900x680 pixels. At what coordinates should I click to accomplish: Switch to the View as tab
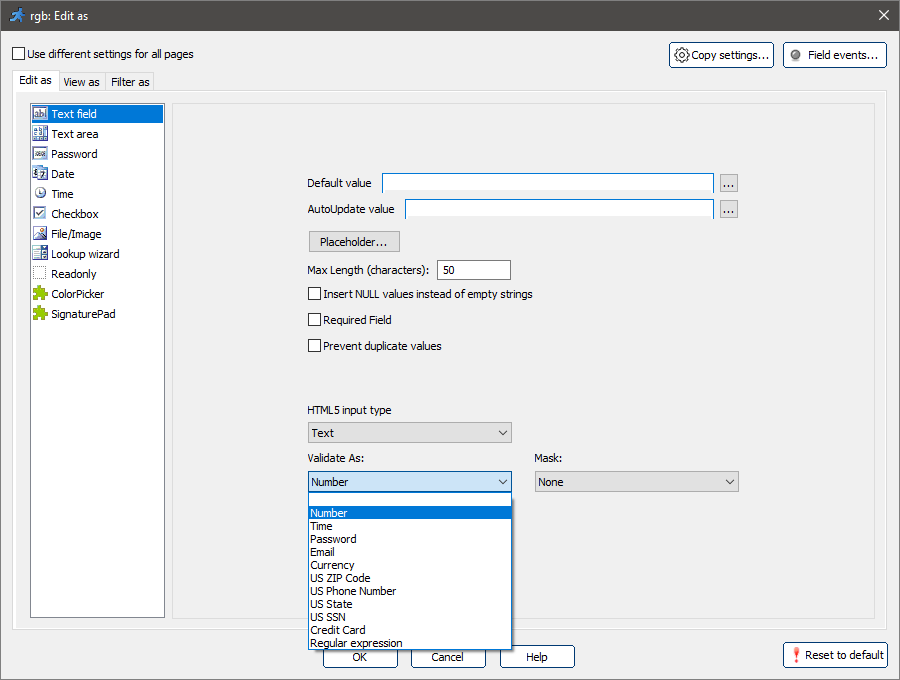pyautogui.click(x=81, y=81)
